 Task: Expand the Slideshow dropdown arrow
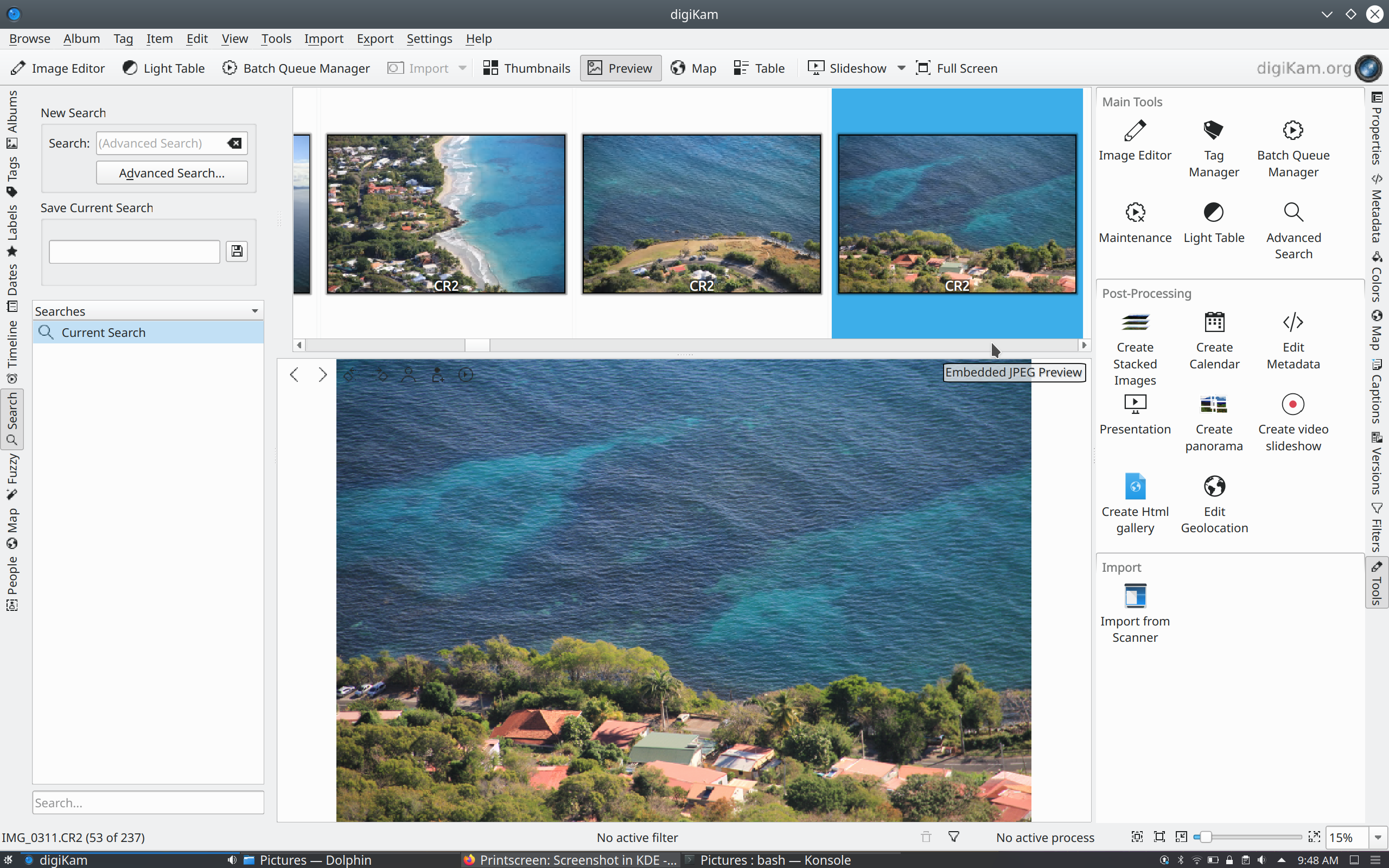pyautogui.click(x=901, y=68)
